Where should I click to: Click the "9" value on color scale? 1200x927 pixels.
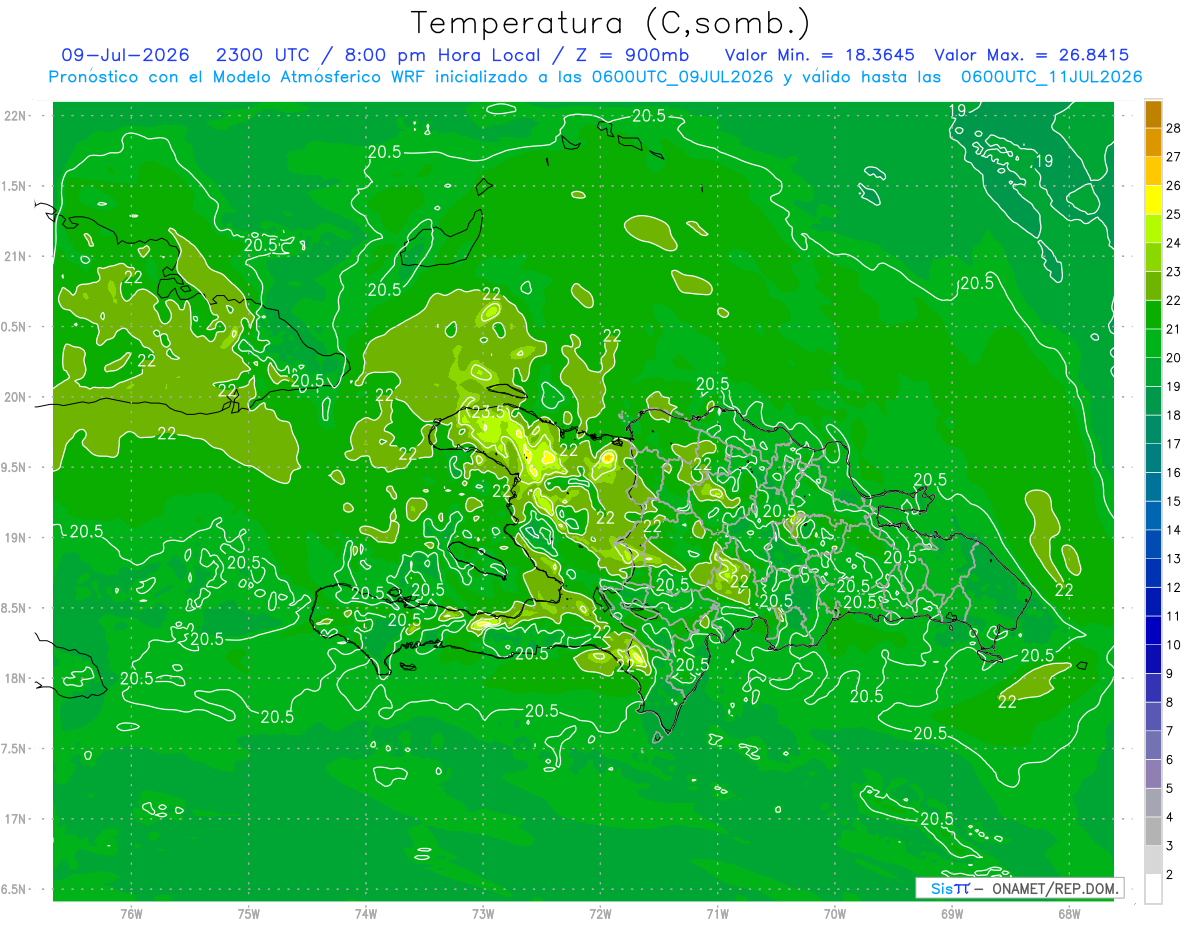[1170, 673]
